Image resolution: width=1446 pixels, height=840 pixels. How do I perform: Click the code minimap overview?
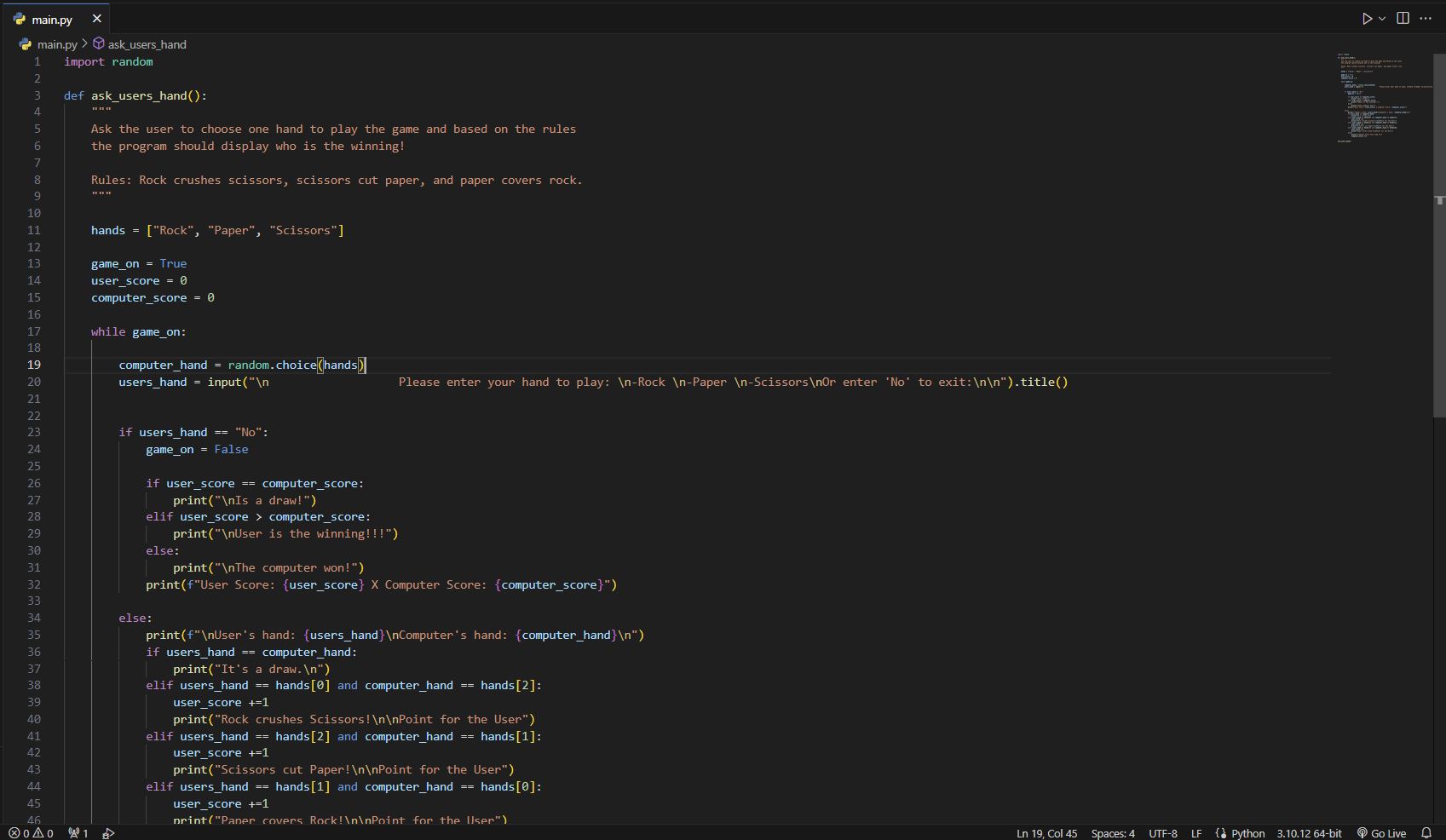[1384, 98]
